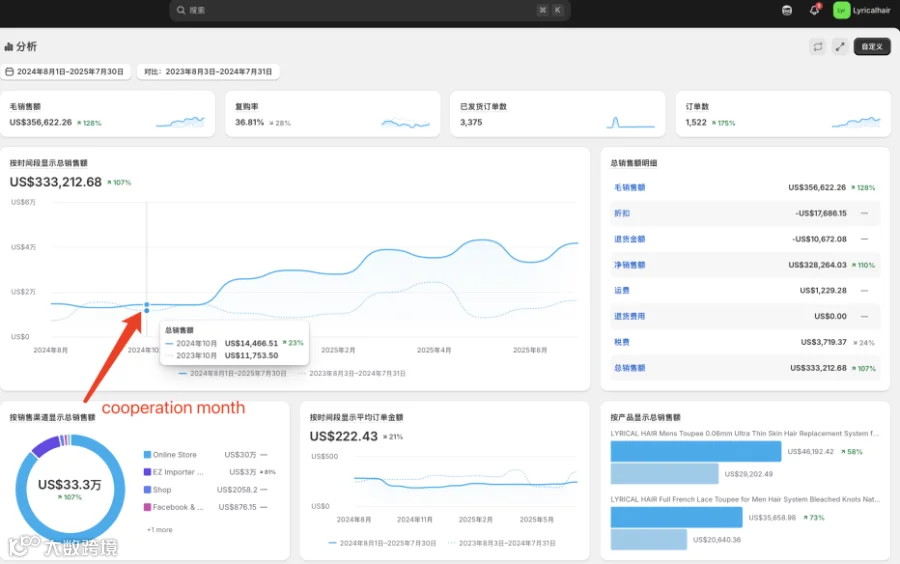Open the sidekick face icon in top bar
900x564 pixels.
point(787,10)
